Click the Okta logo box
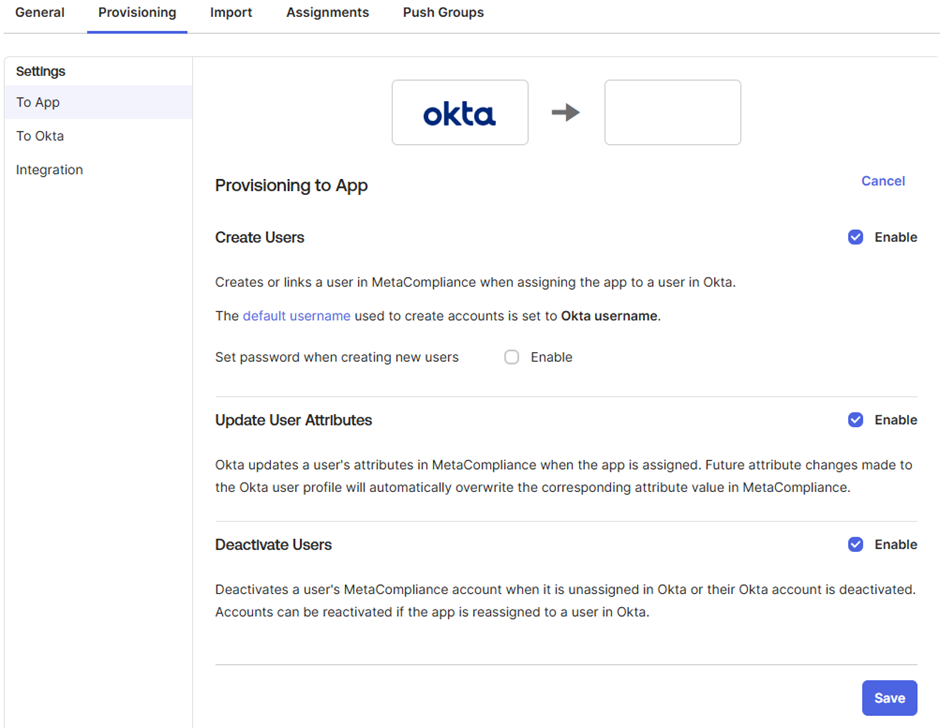The height and width of the screenshot is (728, 940). point(460,113)
